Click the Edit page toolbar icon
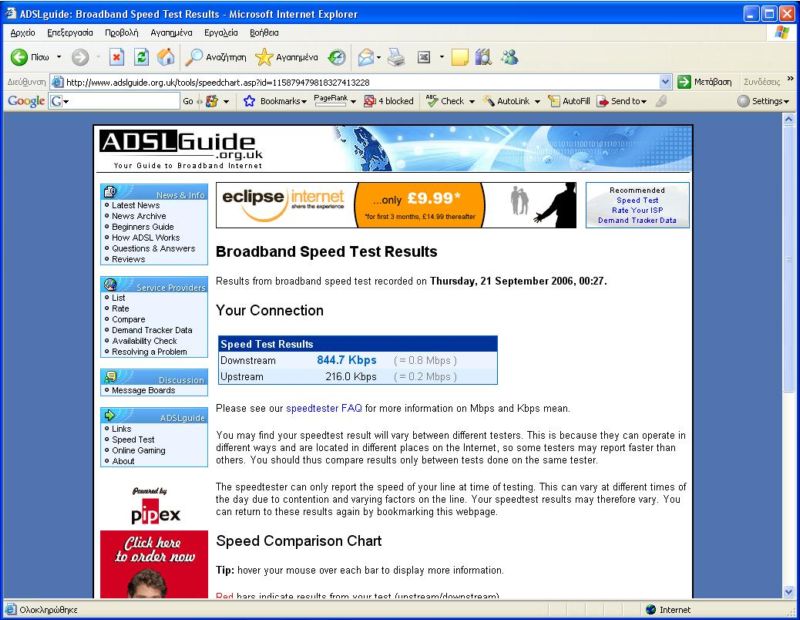 pyautogui.click(x=423, y=57)
